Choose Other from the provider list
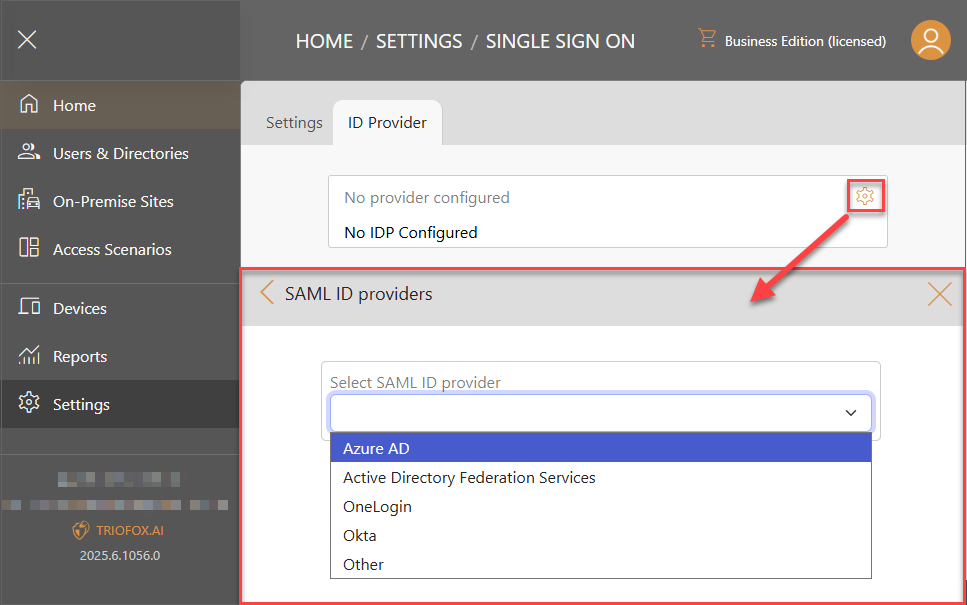The width and height of the screenshot is (967, 605). pyautogui.click(x=601, y=564)
